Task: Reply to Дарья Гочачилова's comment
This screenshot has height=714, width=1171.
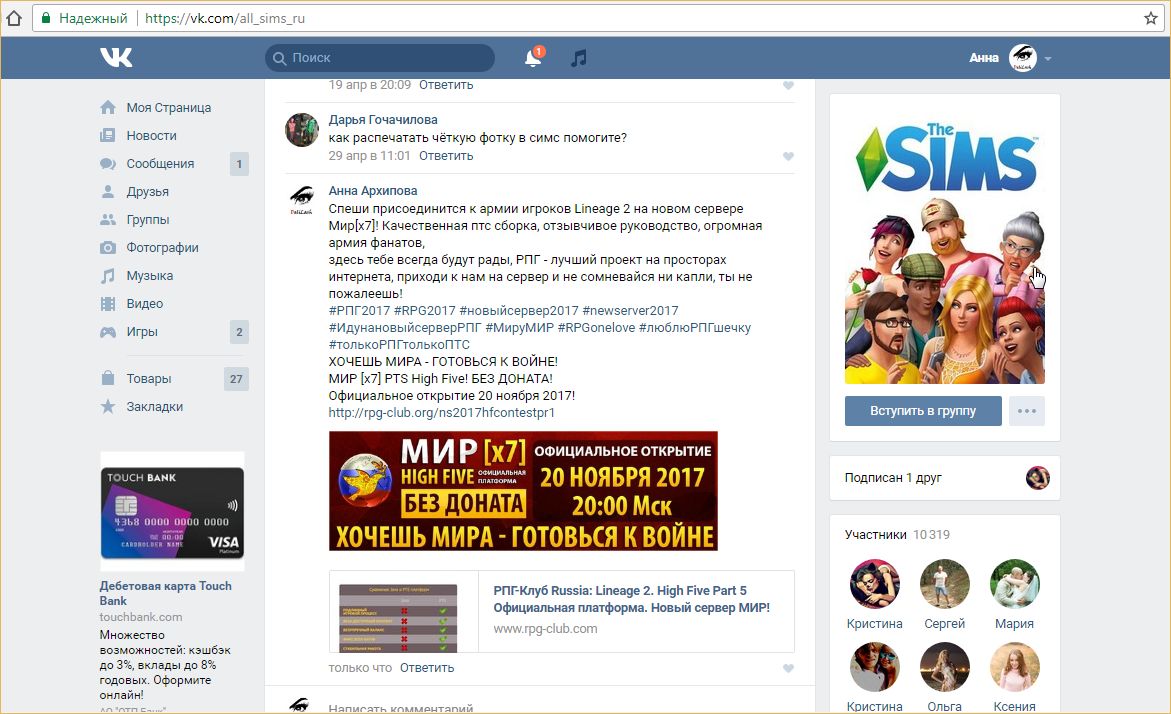Action: 446,155
